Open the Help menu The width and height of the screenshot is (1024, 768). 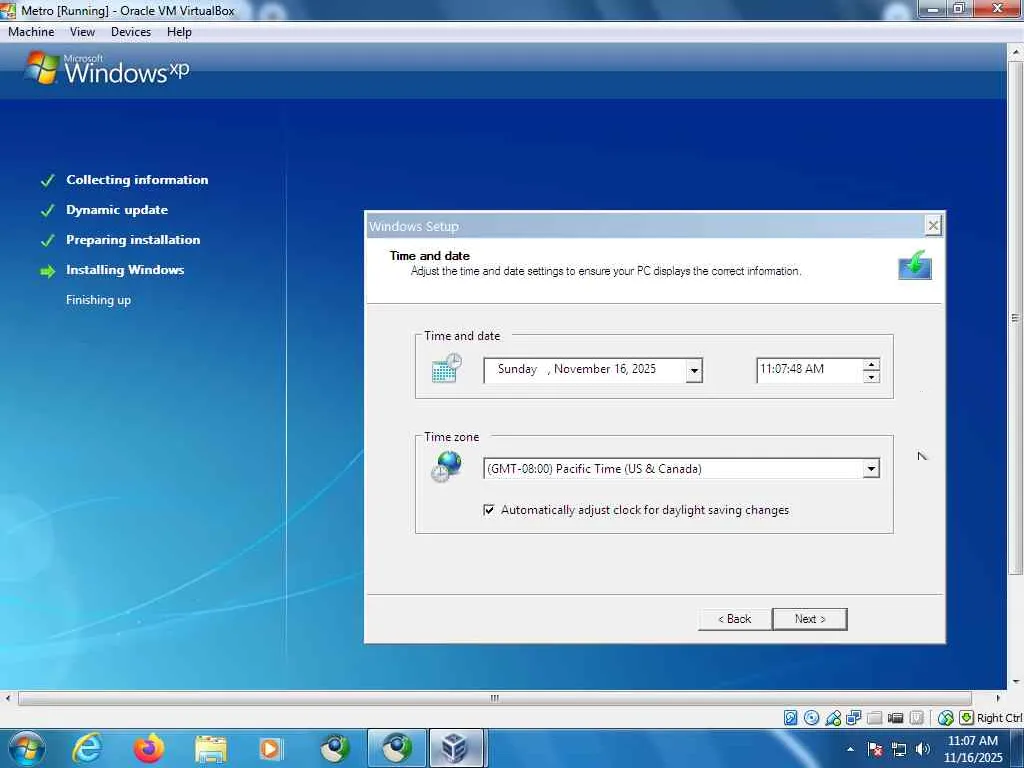click(179, 32)
